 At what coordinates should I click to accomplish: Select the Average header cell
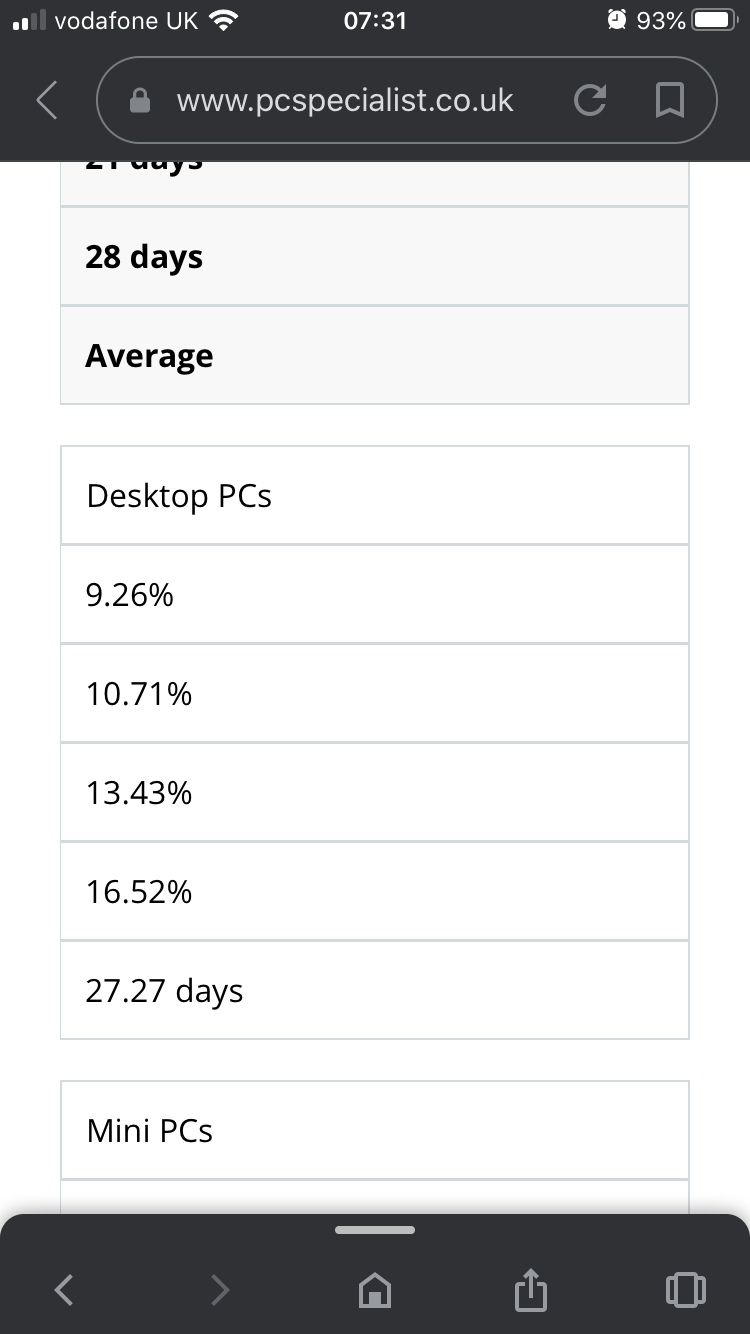[x=375, y=355]
